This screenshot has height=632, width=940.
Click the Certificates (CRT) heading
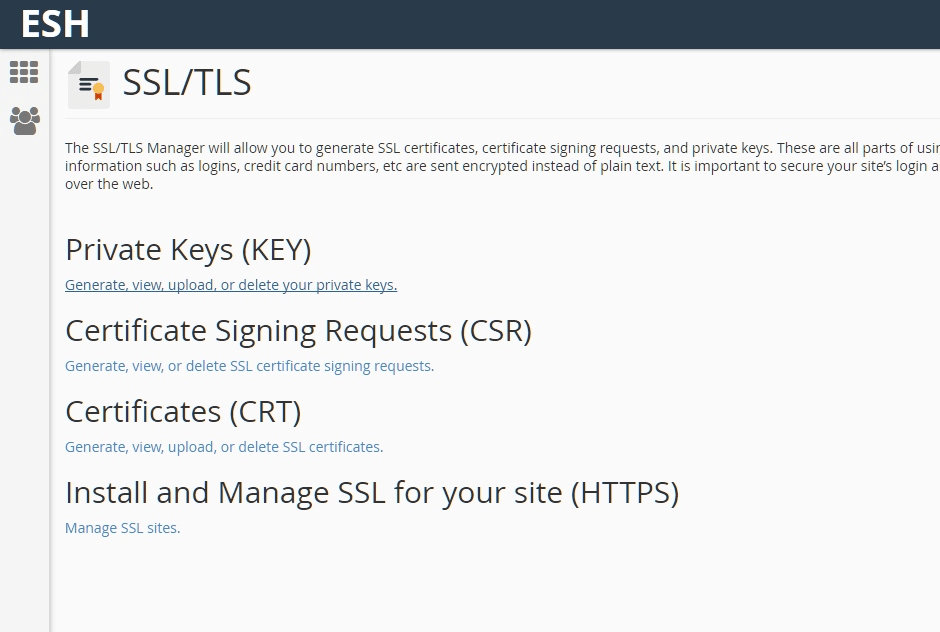coord(183,411)
